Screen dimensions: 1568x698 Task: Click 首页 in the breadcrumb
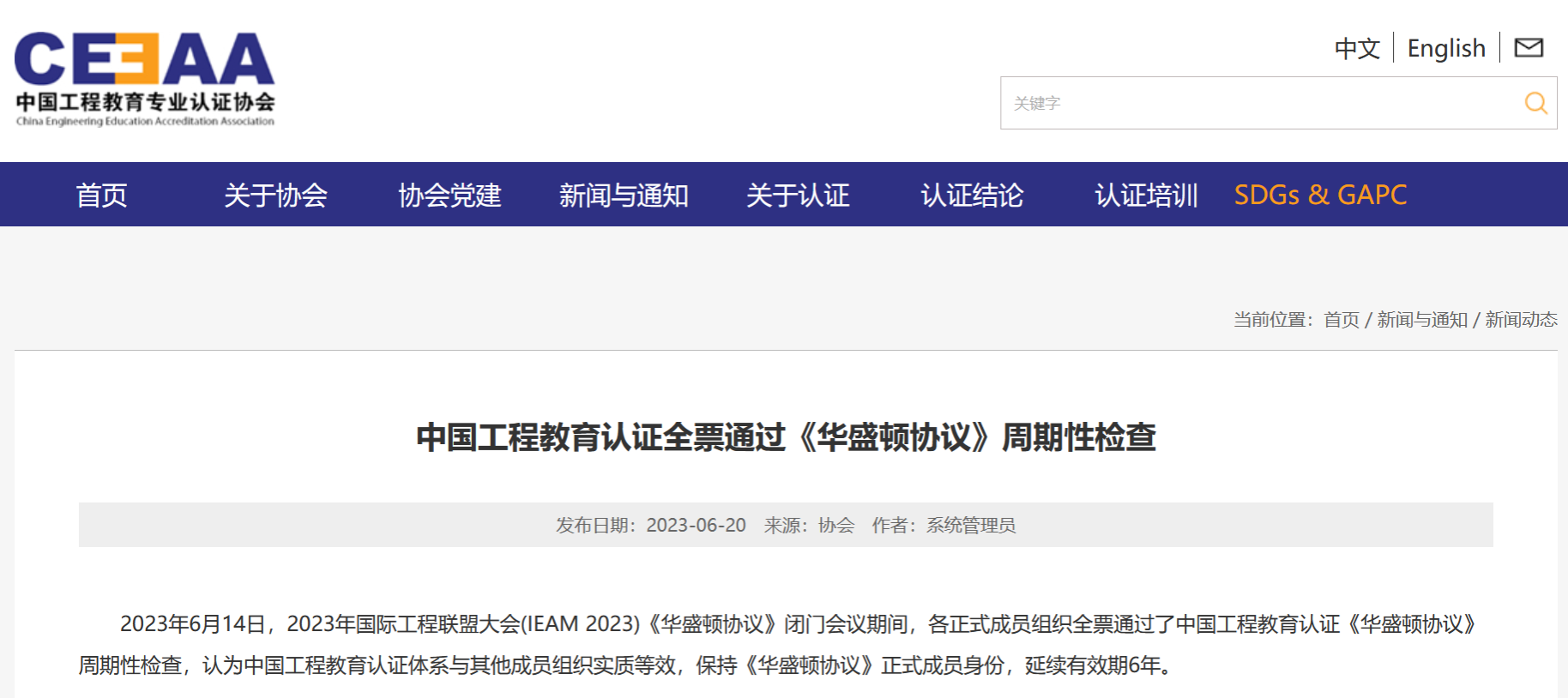[x=1342, y=320]
